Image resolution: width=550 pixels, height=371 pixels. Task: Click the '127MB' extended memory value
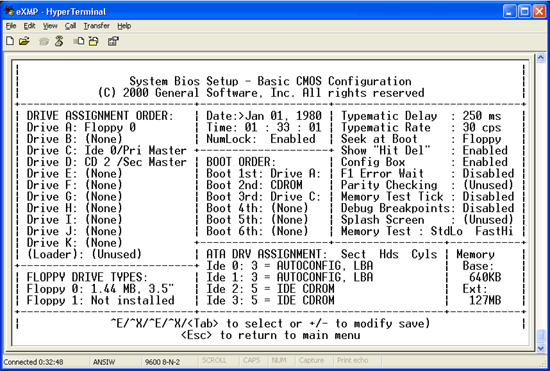point(485,301)
